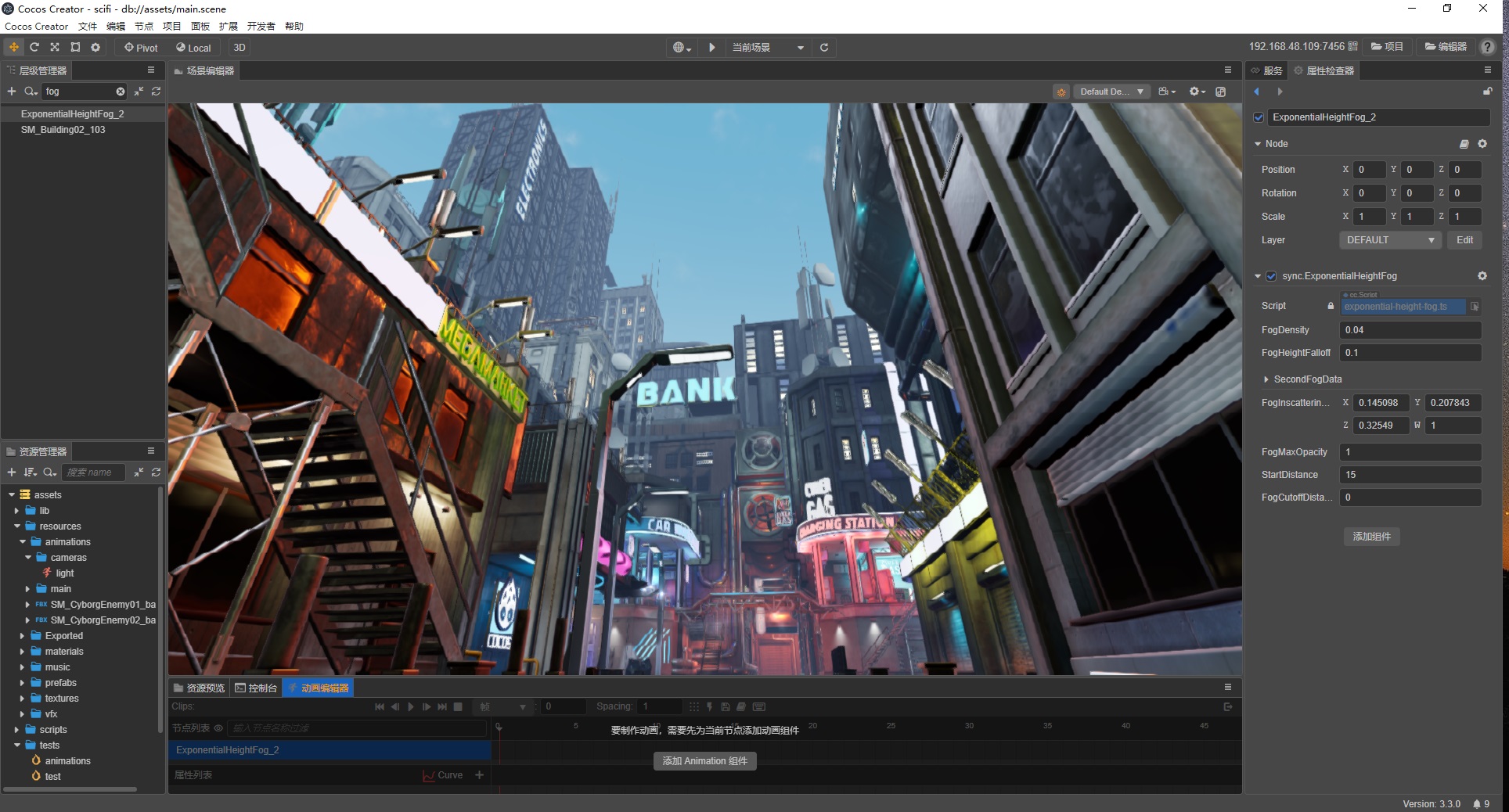The image size is (1509, 812).
Task: Select the Rect transform tool
Action: click(75, 47)
